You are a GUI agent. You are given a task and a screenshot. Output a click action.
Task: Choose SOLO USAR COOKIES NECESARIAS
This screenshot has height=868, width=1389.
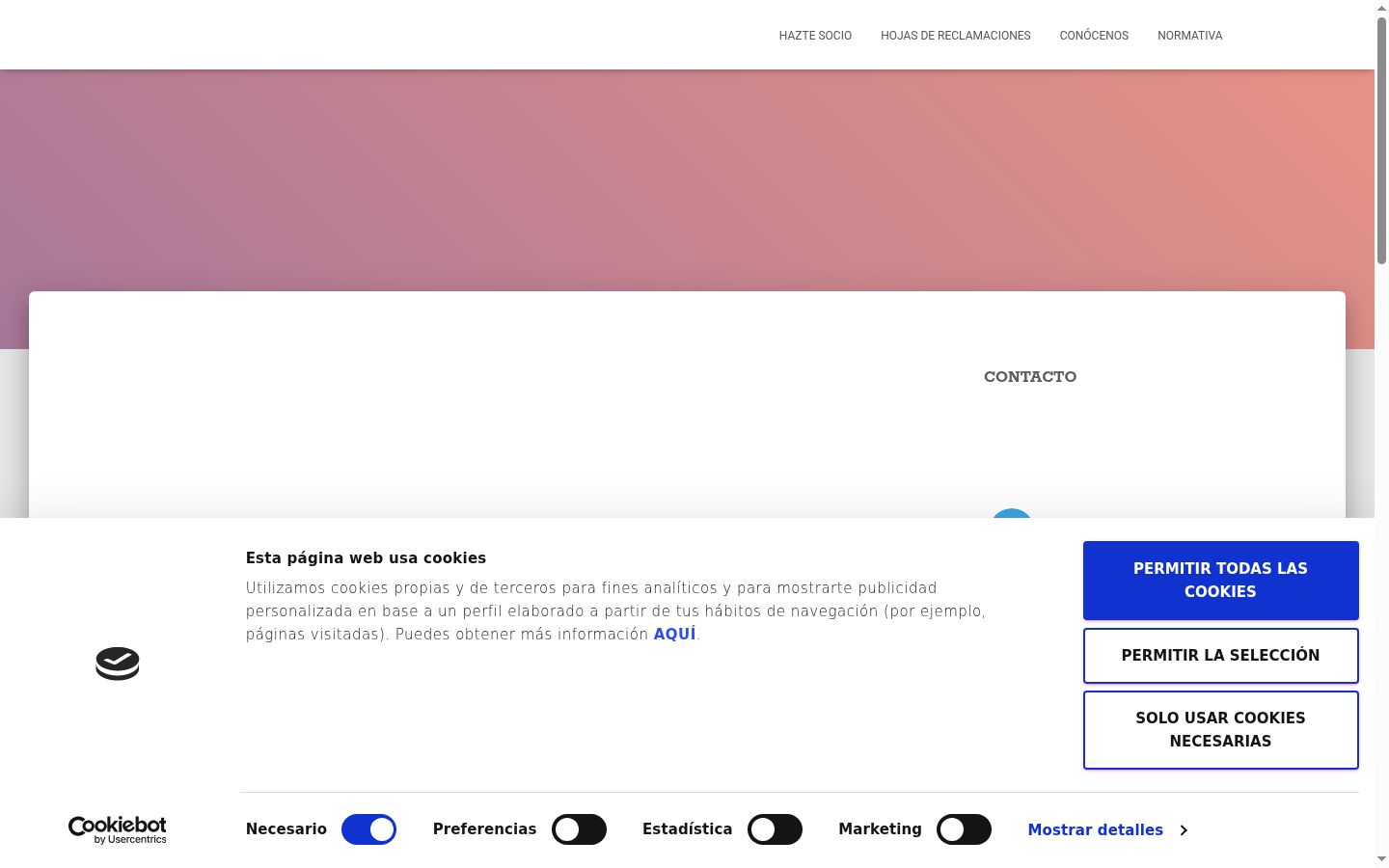point(1220,730)
